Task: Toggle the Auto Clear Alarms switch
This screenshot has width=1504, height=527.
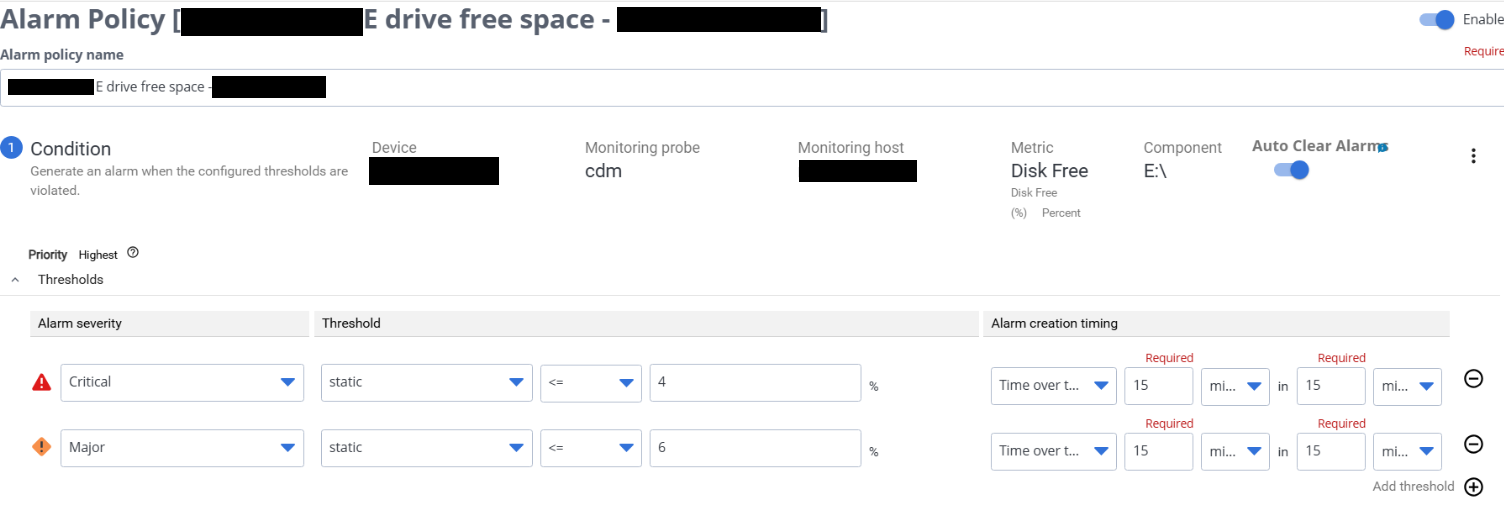Action: (x=1291, y=170)
